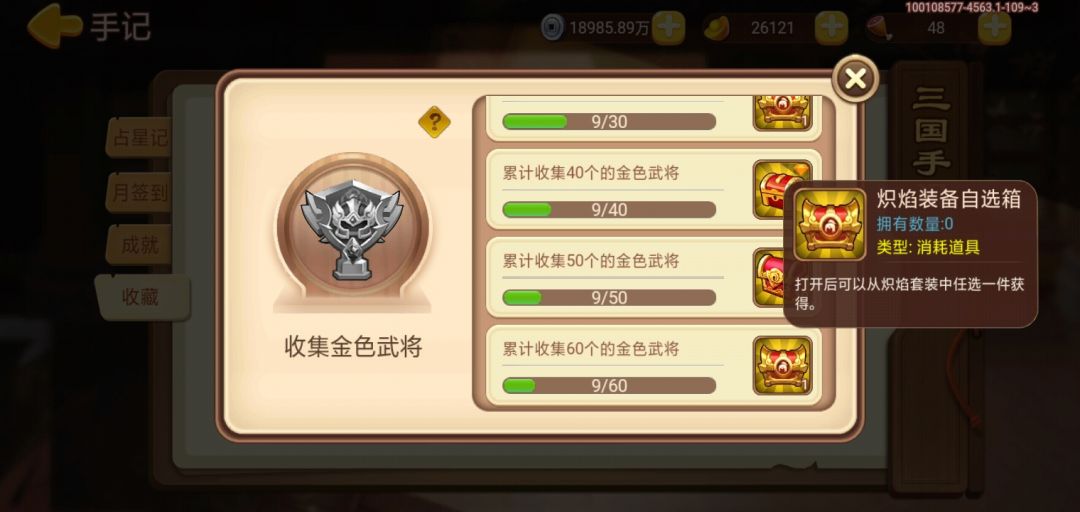1080x512 pixels.
Task: Tap the 9/50 progress bar
Action: pyautogui.click(x=609, y=298)
